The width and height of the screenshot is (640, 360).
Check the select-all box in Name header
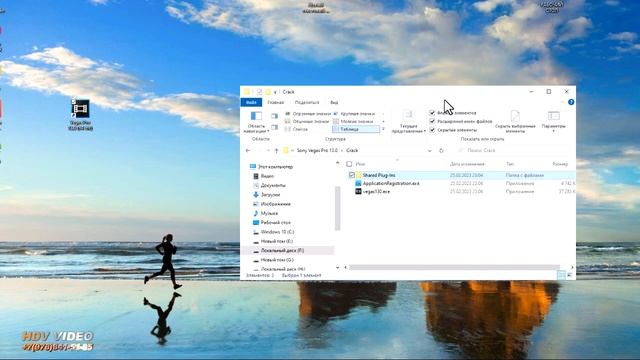349,164
